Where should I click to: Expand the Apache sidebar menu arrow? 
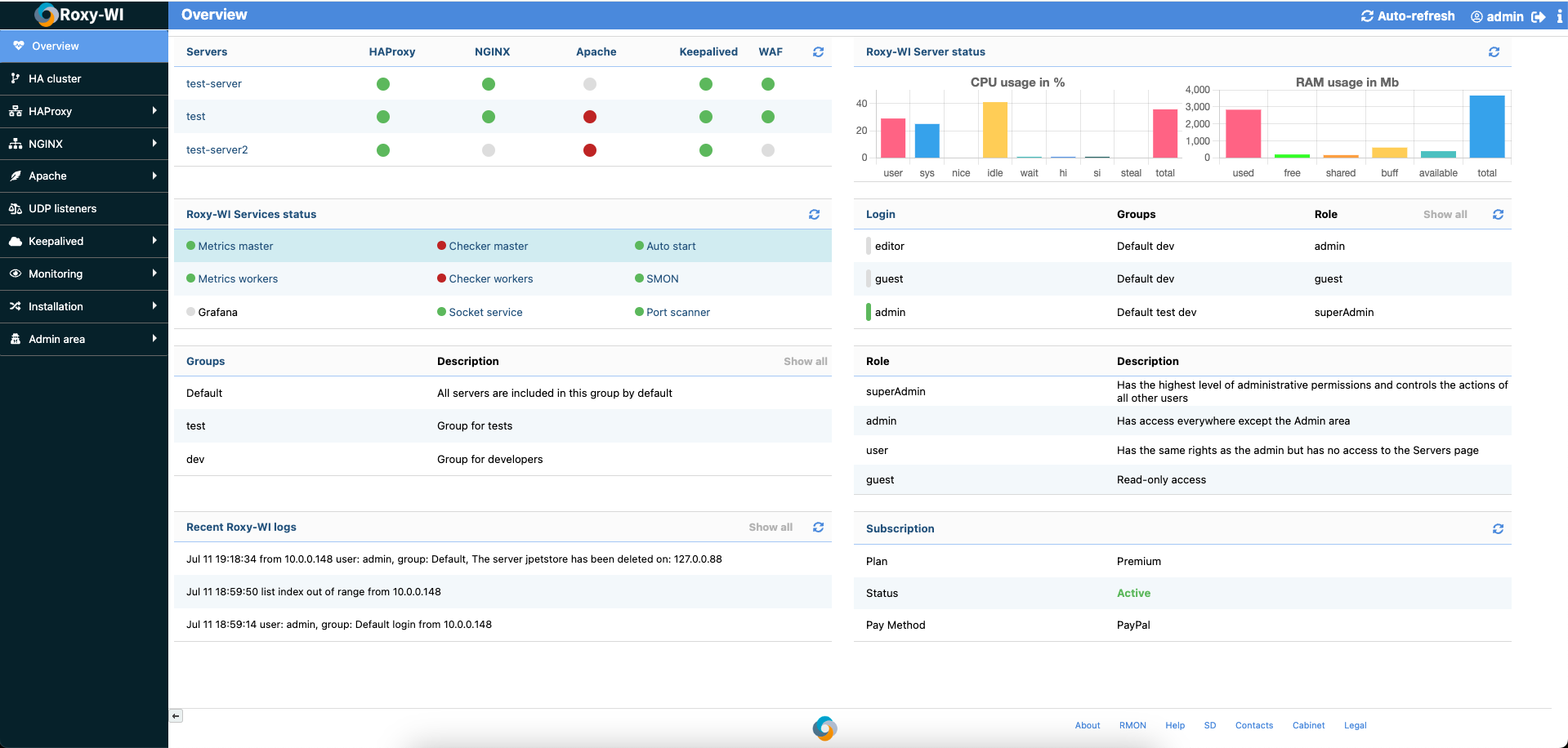(154, 175)
